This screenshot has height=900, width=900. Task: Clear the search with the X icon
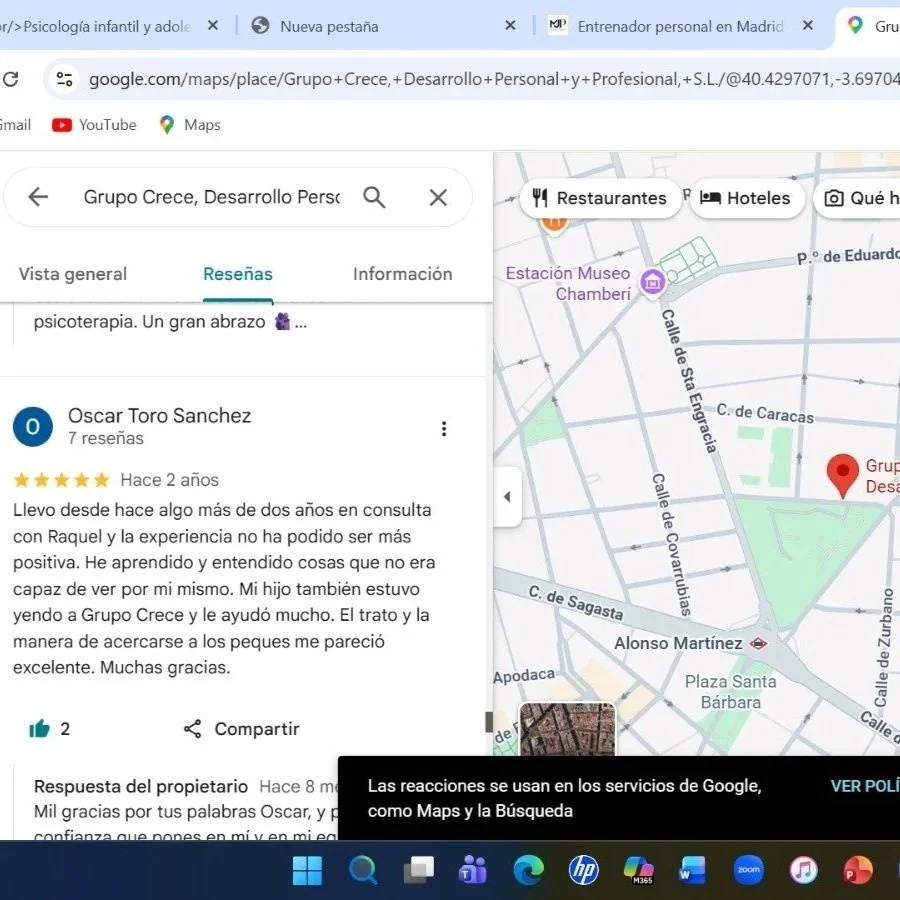click(x=438, y=197)
